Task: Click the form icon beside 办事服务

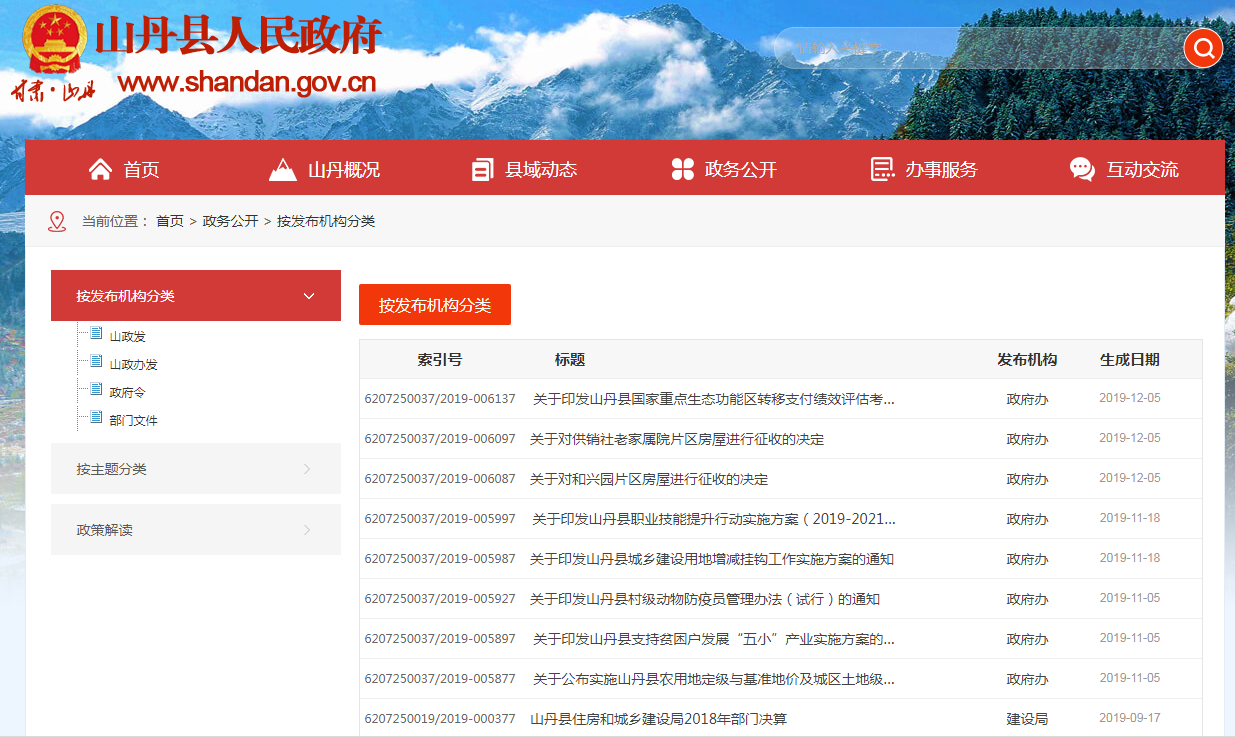Action: tap(882, 169)
